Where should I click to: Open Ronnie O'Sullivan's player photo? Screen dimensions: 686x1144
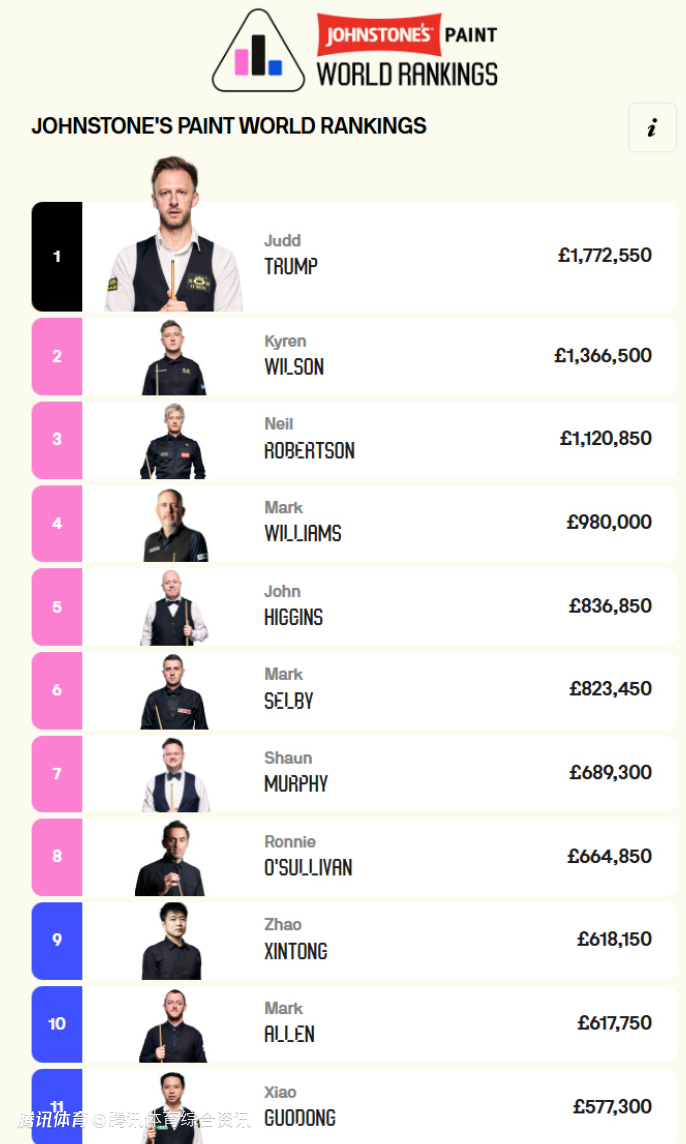tap(171, 858)
